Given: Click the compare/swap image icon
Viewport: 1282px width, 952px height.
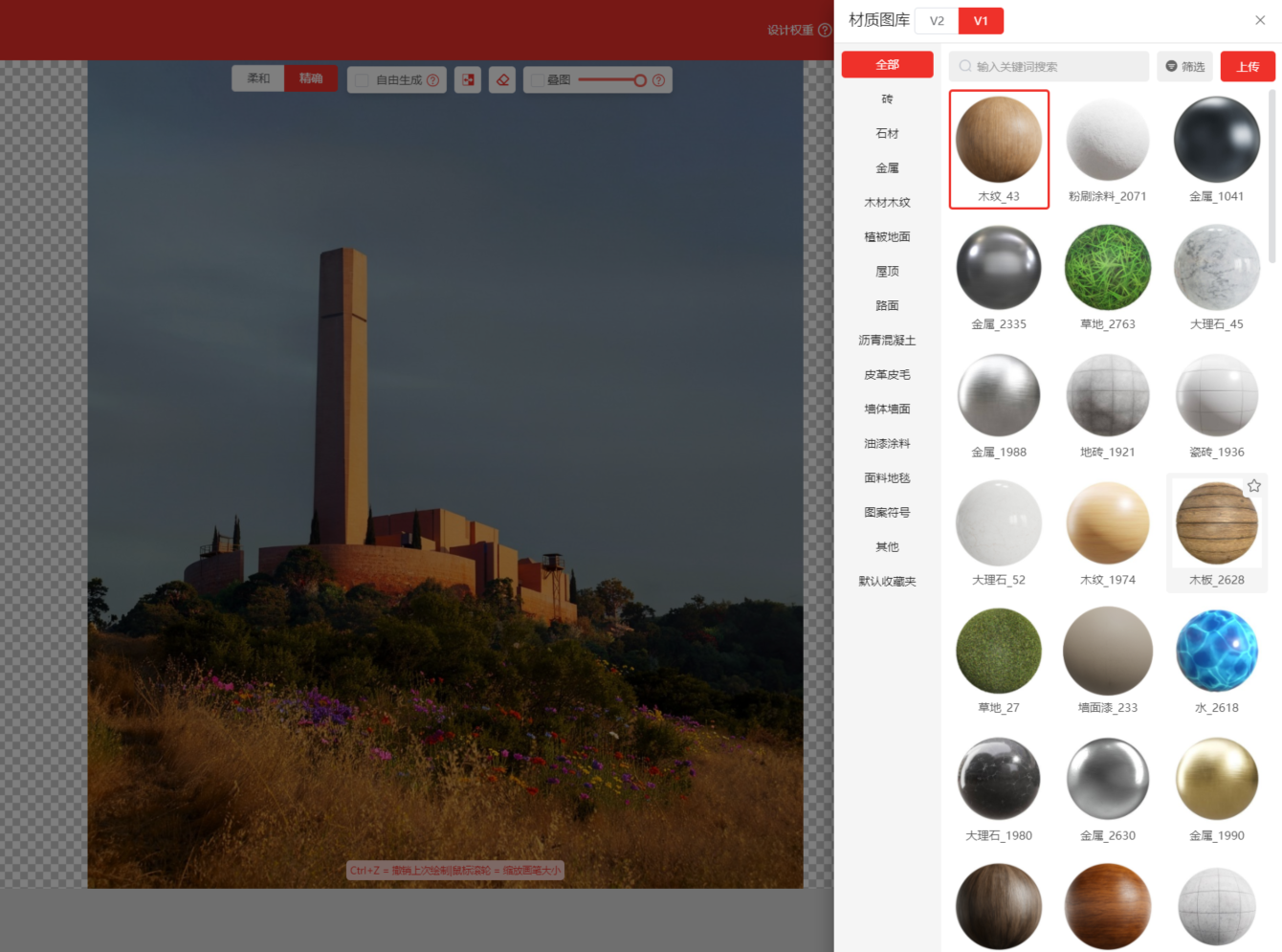Looking at the screenshot, I should coord(468,80).
